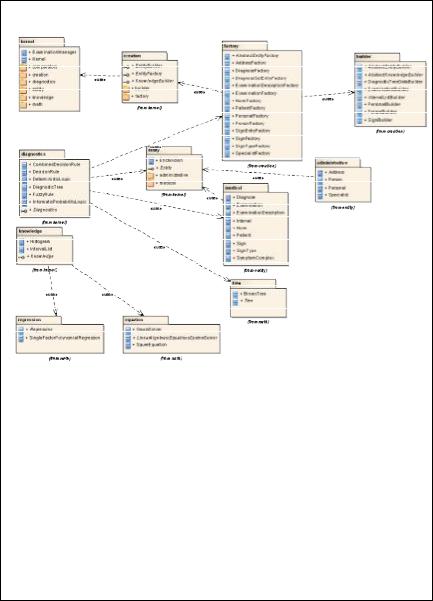Select the equation package title tab
433x601 pixels.
click(x=146, y=320)
